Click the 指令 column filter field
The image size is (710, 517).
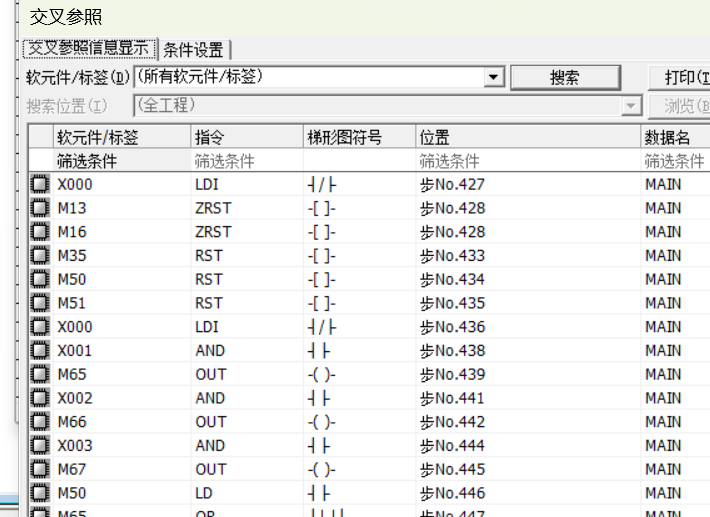pyautogui.click(x=246, y=161)
